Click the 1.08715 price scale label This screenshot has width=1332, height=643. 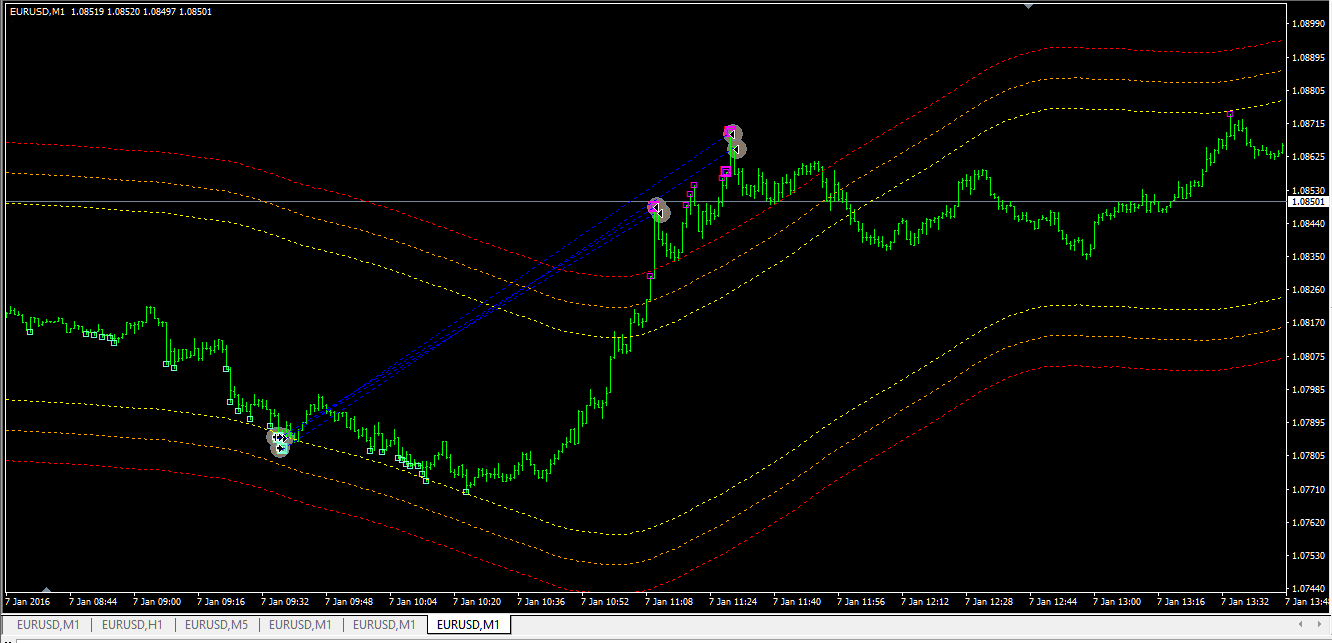pyautogui.click(x=1308, y=123)
